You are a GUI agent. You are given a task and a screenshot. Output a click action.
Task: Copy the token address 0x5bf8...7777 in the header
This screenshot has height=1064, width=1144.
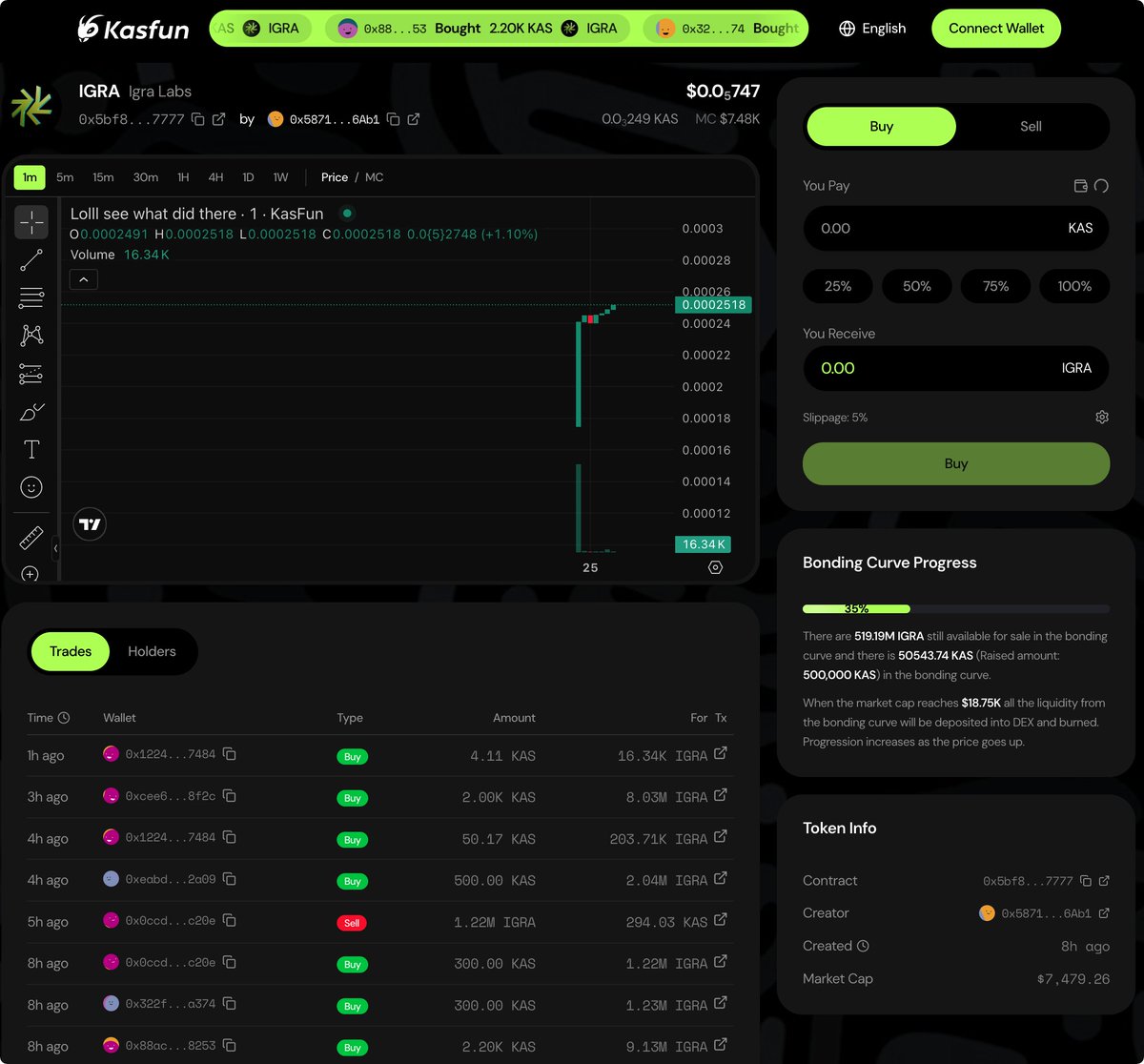[198, 119]
